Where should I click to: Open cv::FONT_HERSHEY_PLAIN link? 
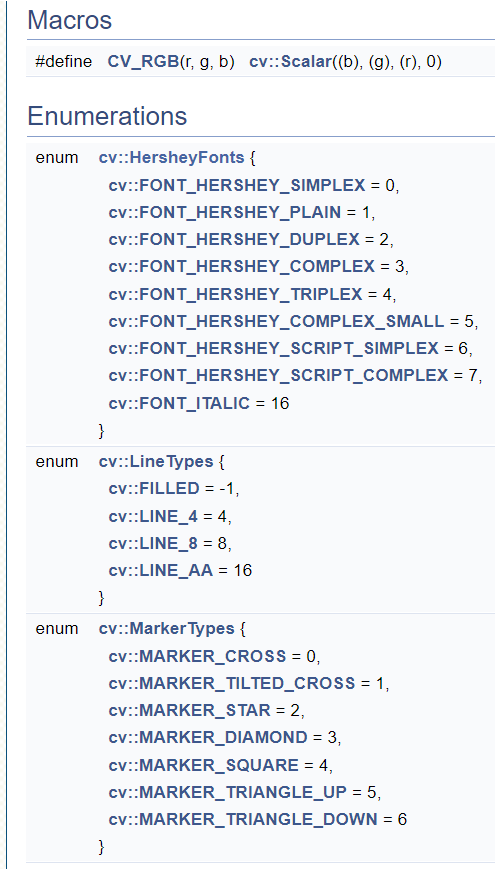225,212
